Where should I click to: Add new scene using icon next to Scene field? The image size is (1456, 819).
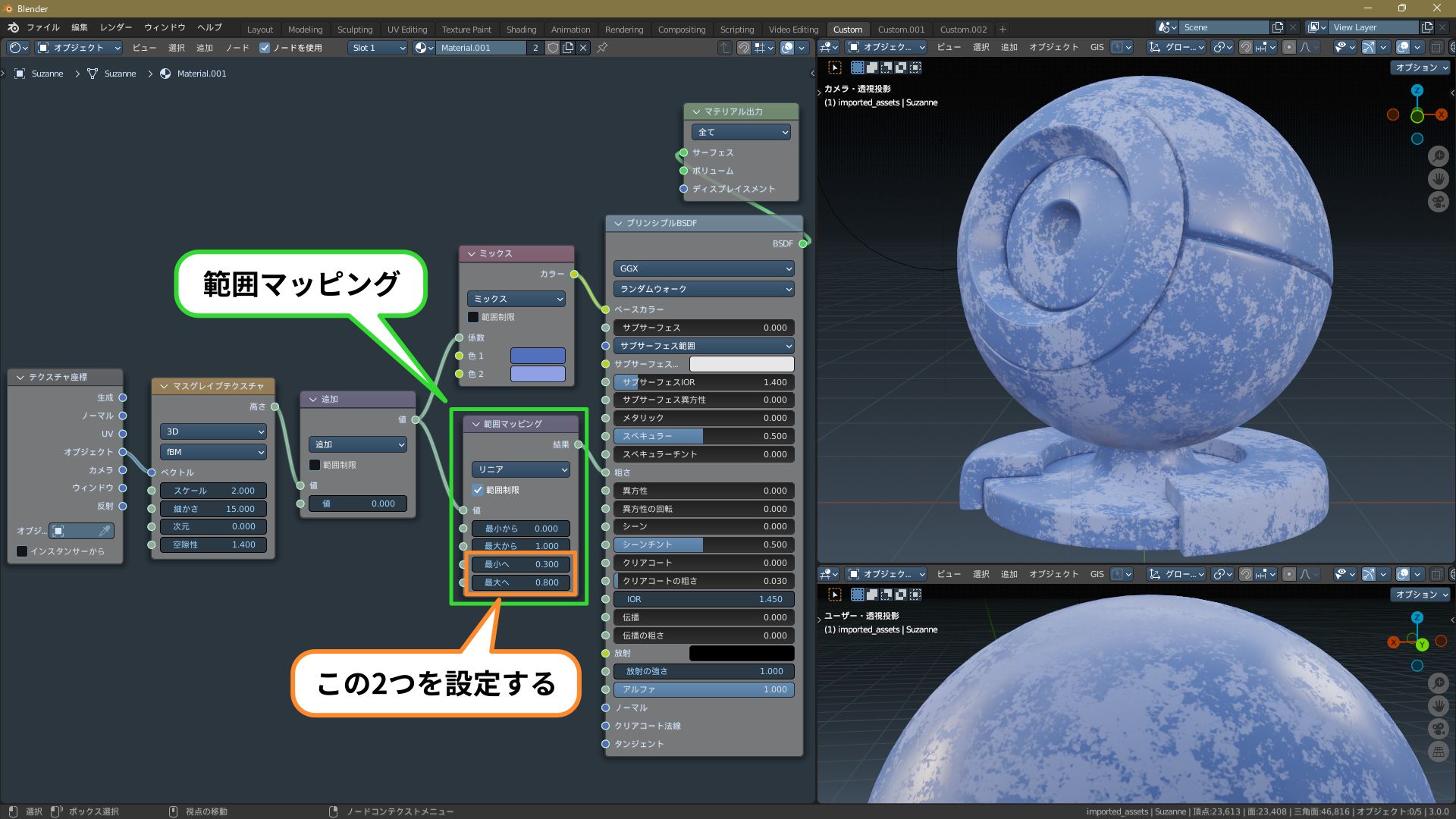pyautogui.click(x=1278, y=27)
